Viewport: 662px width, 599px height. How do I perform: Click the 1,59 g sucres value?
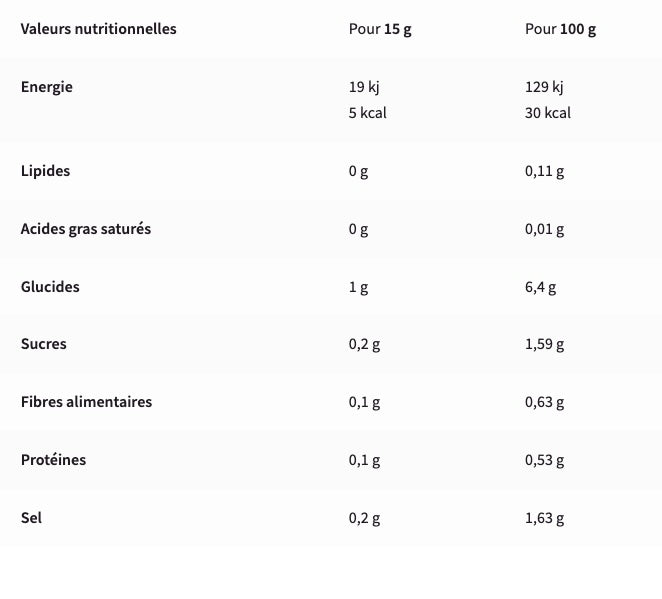click(544, 345)
